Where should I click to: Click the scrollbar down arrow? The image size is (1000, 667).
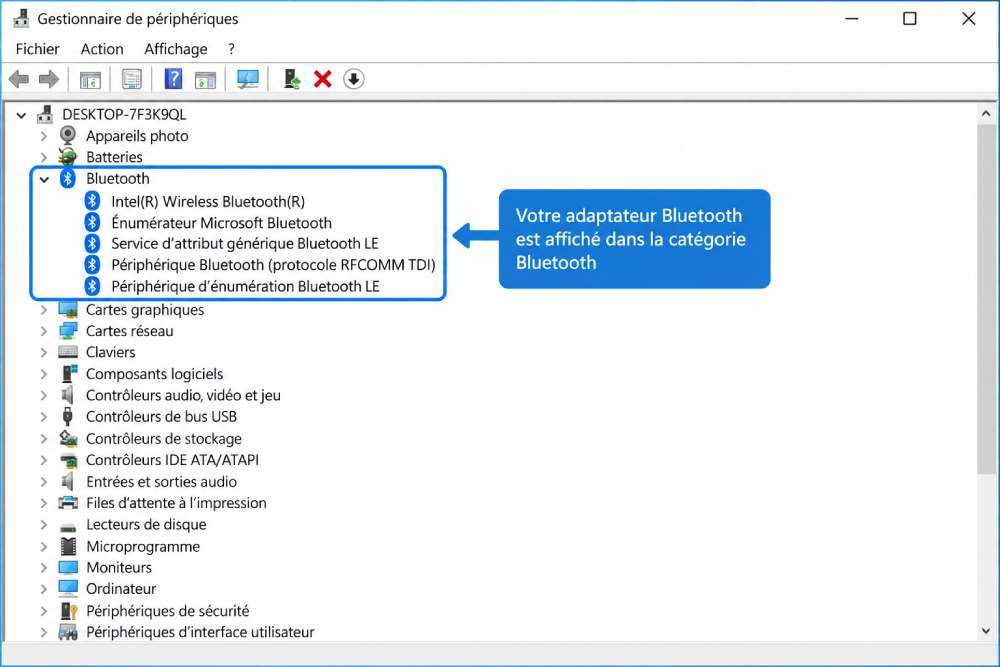986,631
